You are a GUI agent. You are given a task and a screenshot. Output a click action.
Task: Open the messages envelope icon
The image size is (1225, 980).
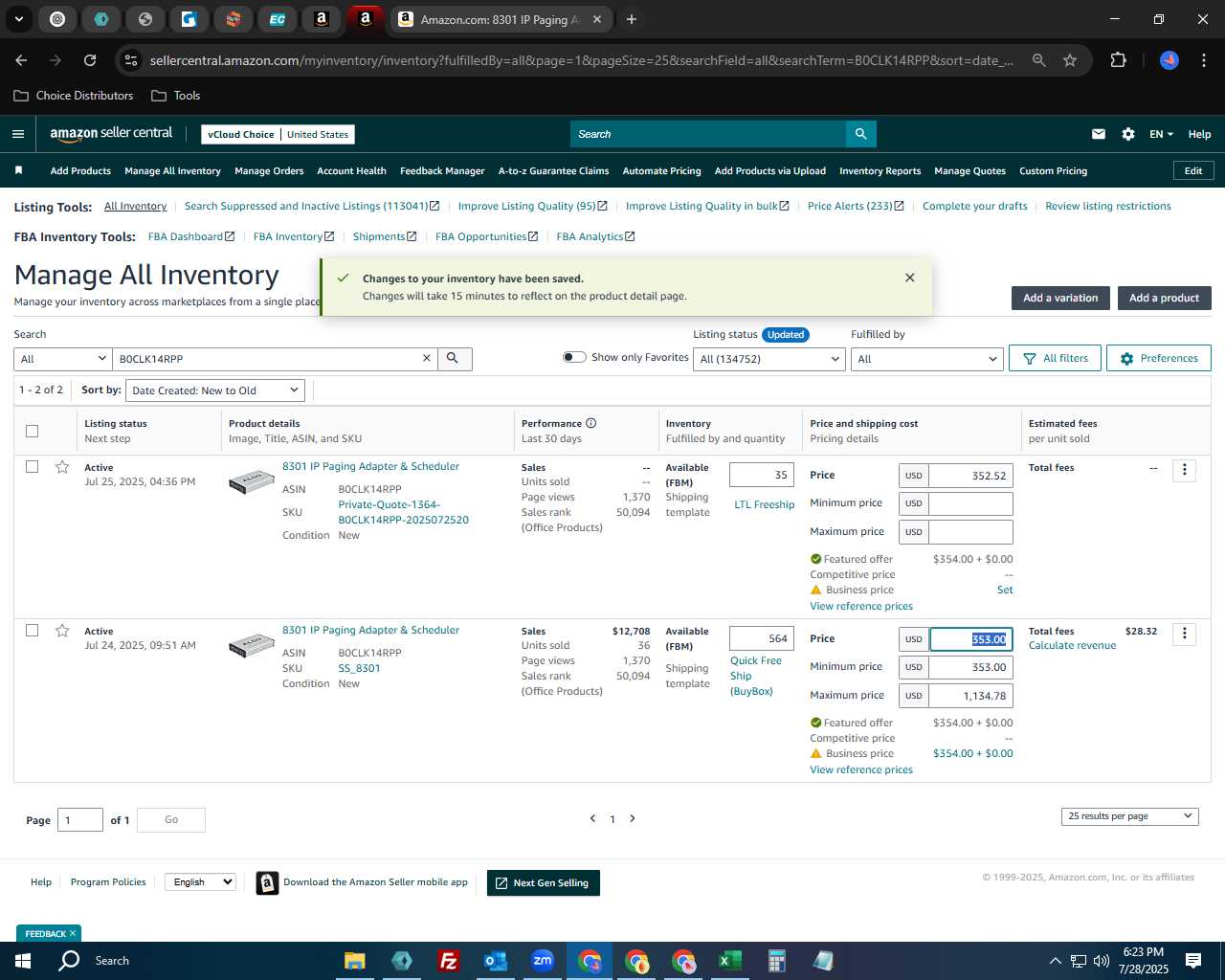[1099, 134]
